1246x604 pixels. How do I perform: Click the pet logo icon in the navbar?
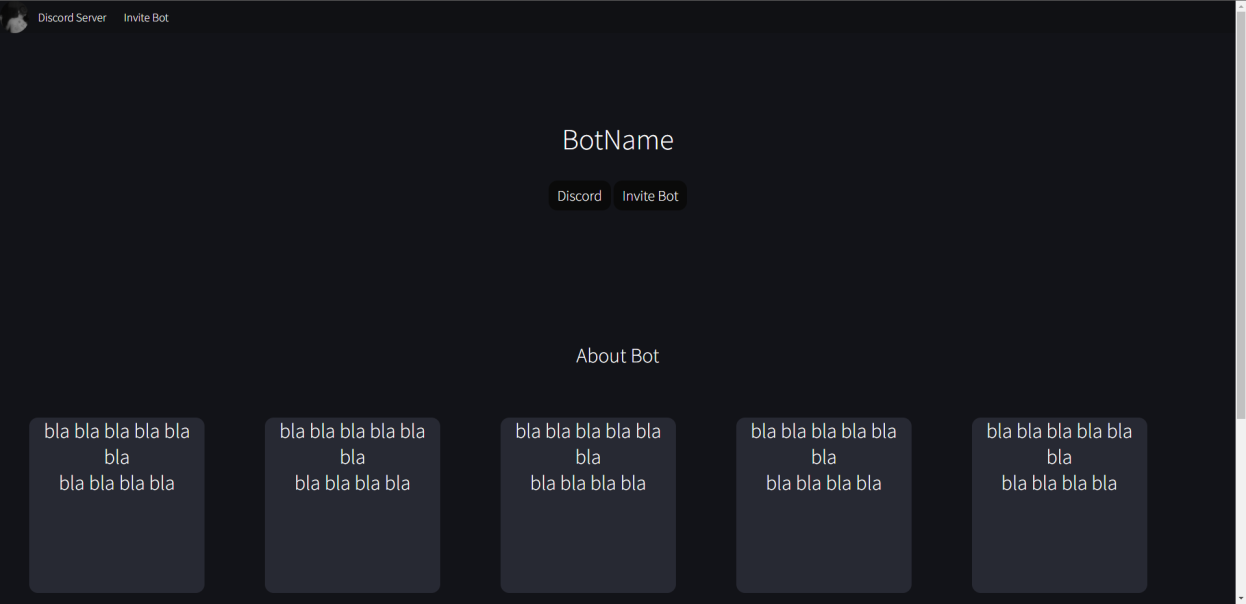coord(15,17)
